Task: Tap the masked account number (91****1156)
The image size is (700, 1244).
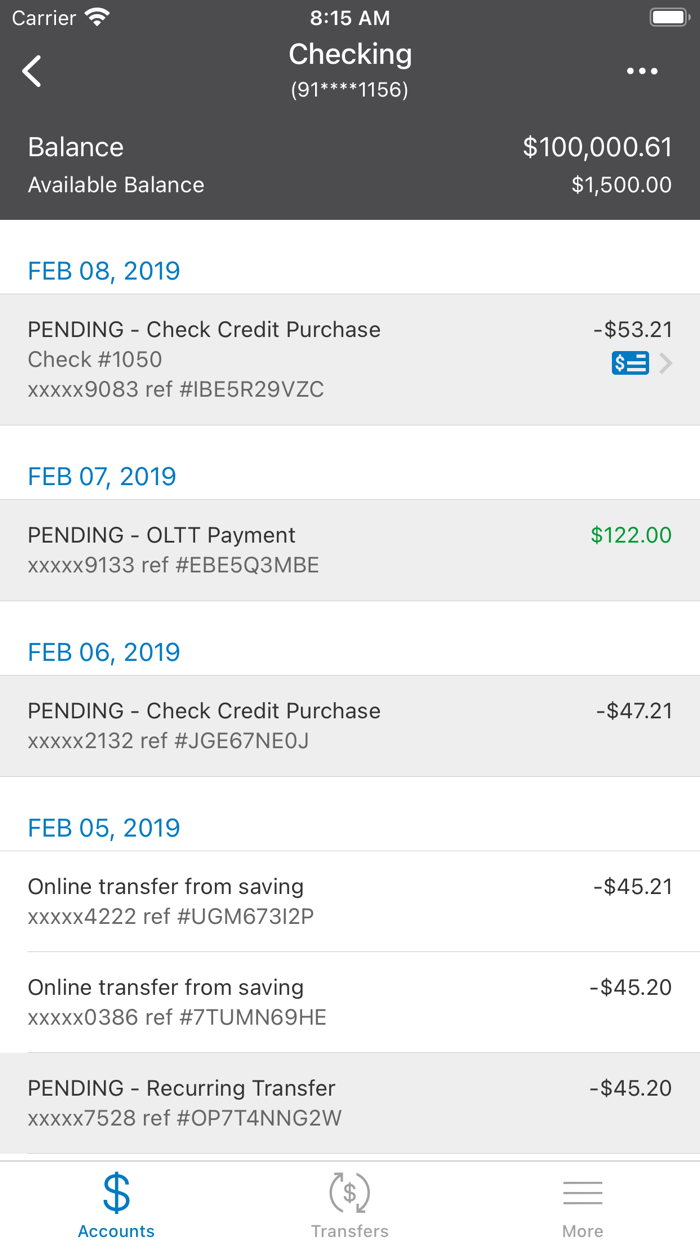Action: [x=350, y=89]
